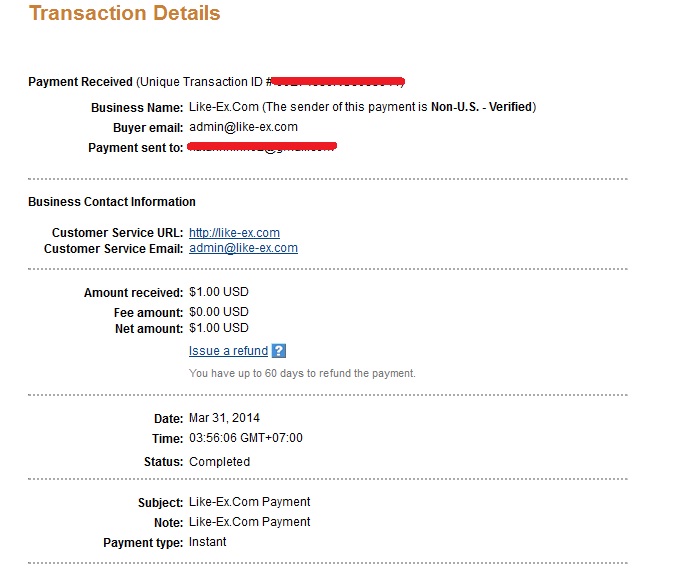This screenshot has height=573, width=682.
Task: Click the Business Contact Information heading
Action: (112, 202)
